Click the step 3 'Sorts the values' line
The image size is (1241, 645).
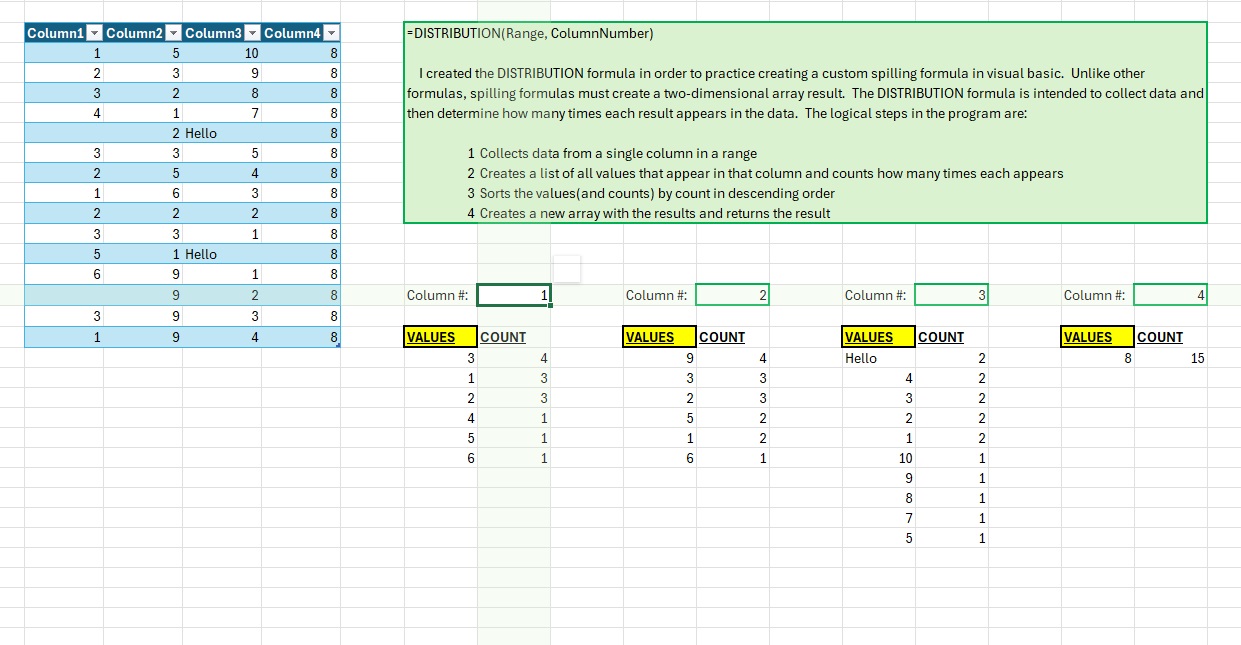coord(650,193)
